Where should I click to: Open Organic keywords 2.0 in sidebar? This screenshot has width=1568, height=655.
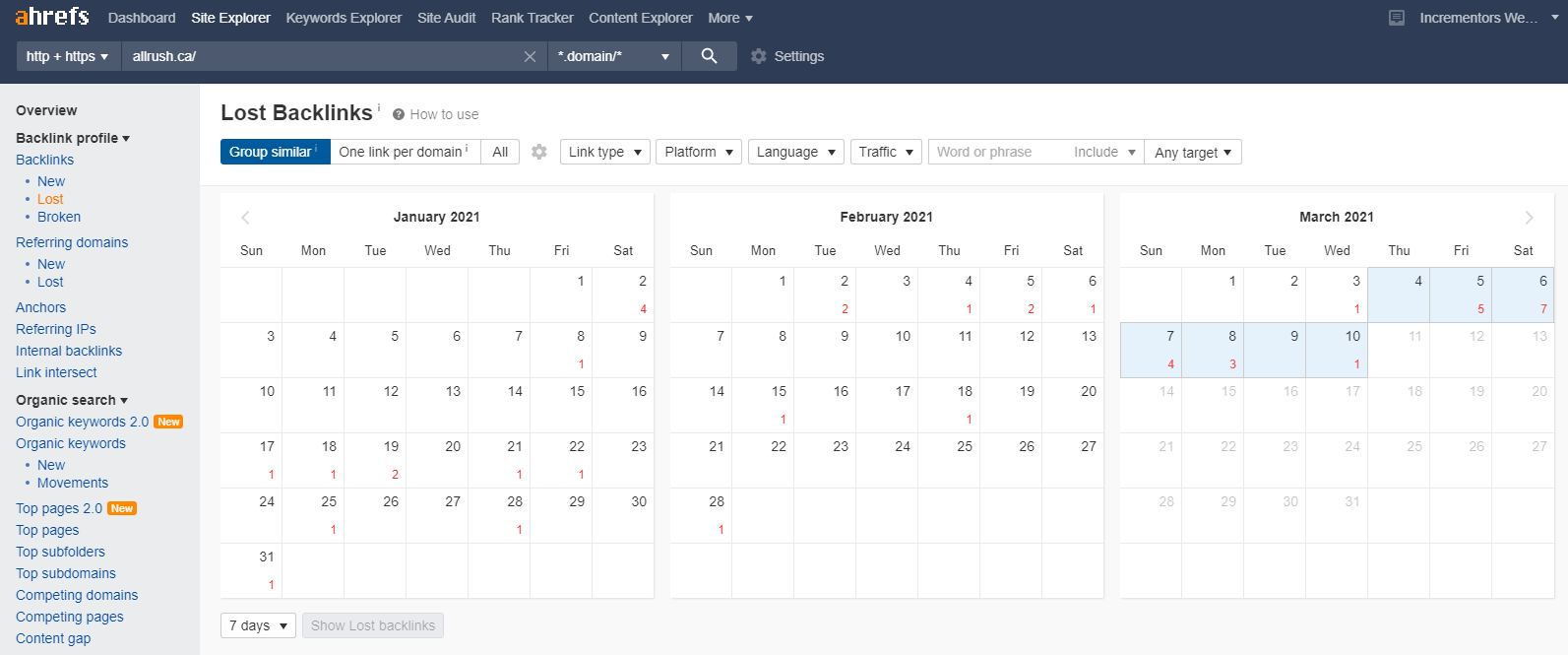[83, 422]
